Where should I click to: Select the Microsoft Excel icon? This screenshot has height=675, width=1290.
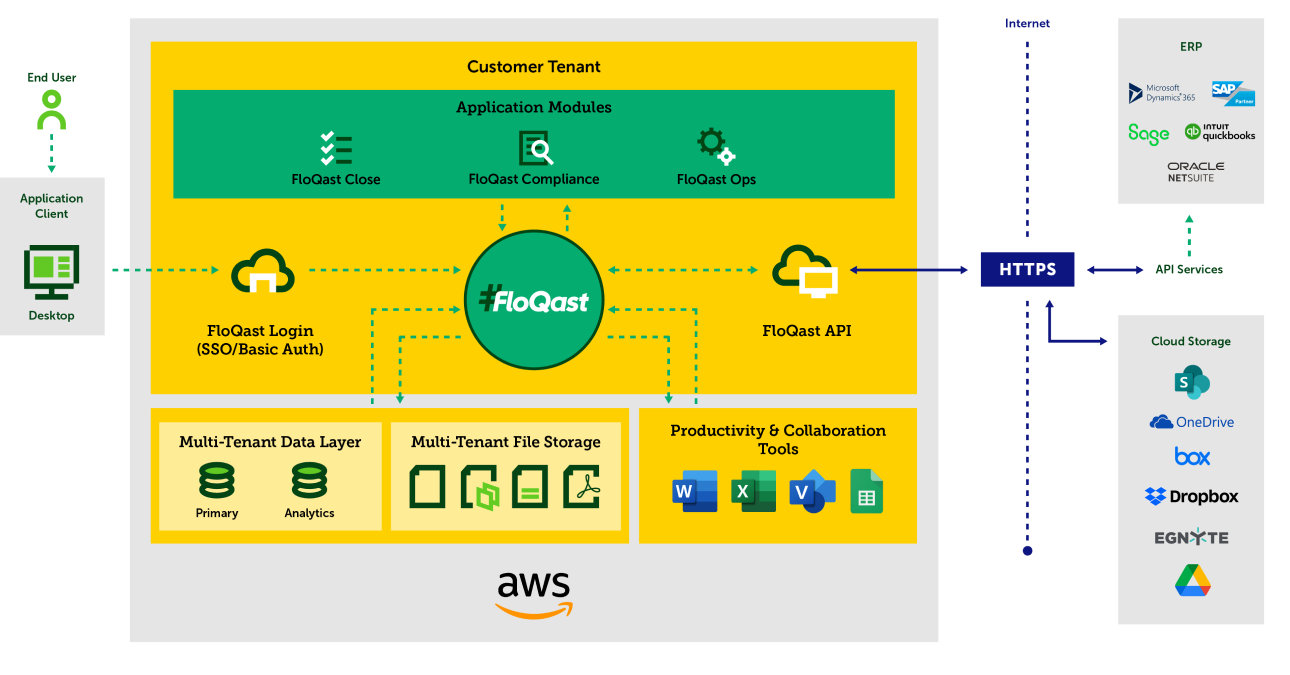[x=754, y=491]
